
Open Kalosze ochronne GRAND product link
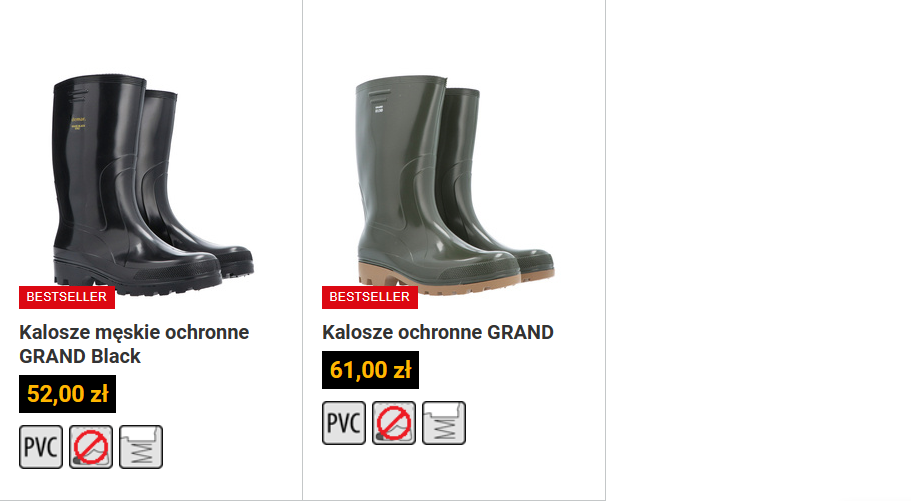pos(438,332)
